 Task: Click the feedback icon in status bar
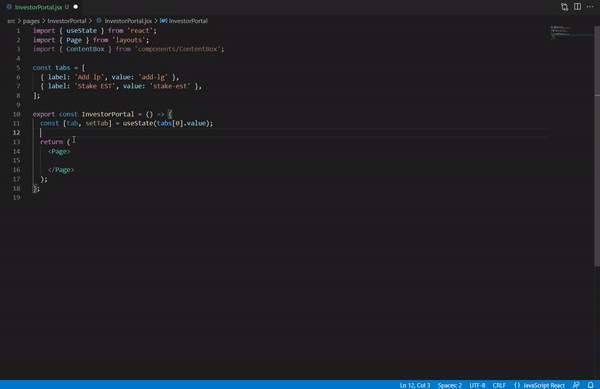click(576, 385)
